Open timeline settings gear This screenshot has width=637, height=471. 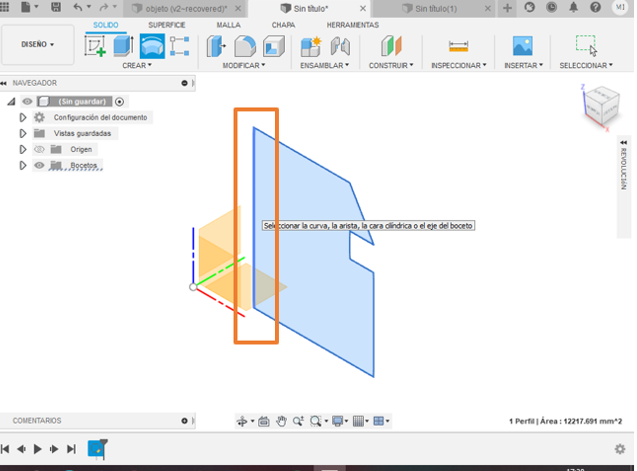[620, 449]
